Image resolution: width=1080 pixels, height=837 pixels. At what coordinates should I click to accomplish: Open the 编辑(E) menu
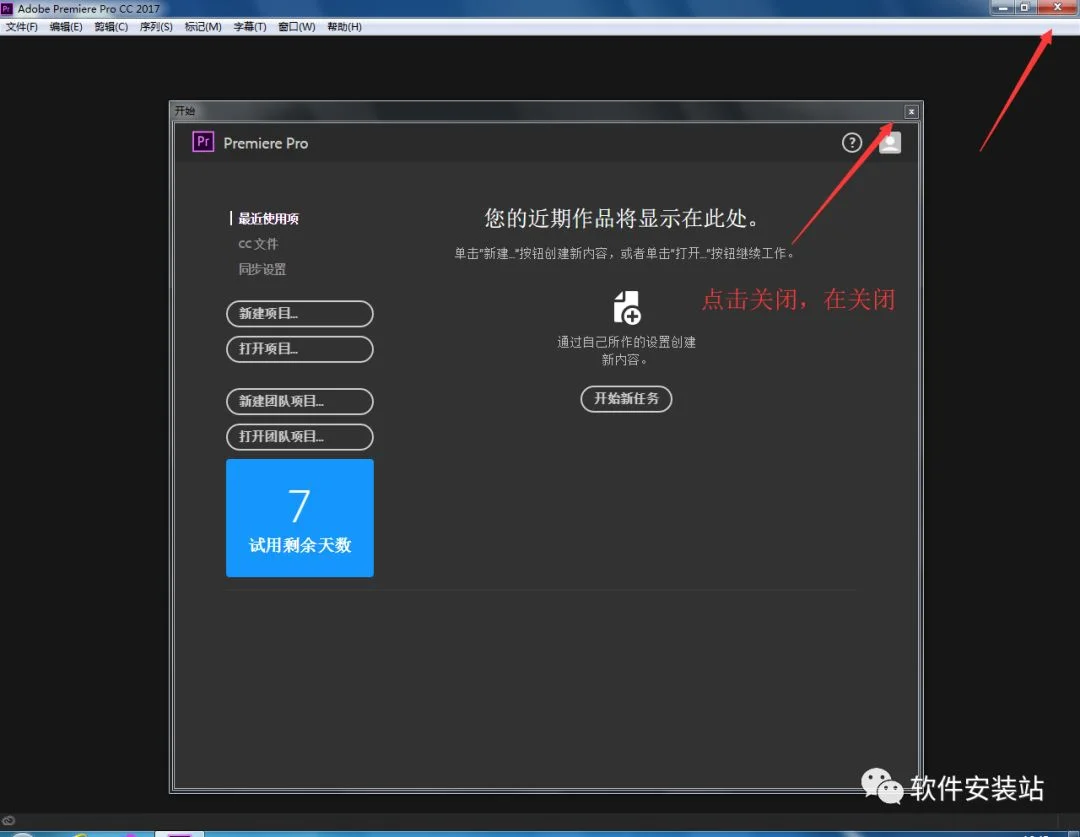pos(66,27)
